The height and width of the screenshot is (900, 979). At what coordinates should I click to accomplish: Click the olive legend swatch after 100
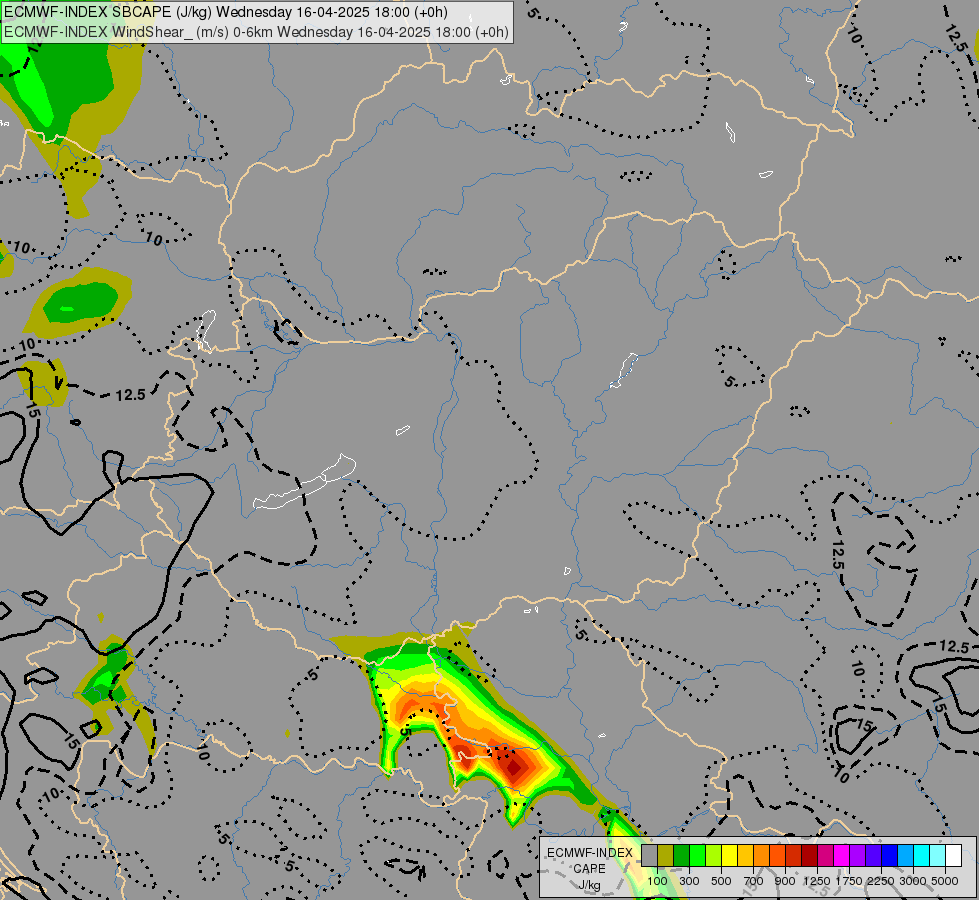click(666, 856)
